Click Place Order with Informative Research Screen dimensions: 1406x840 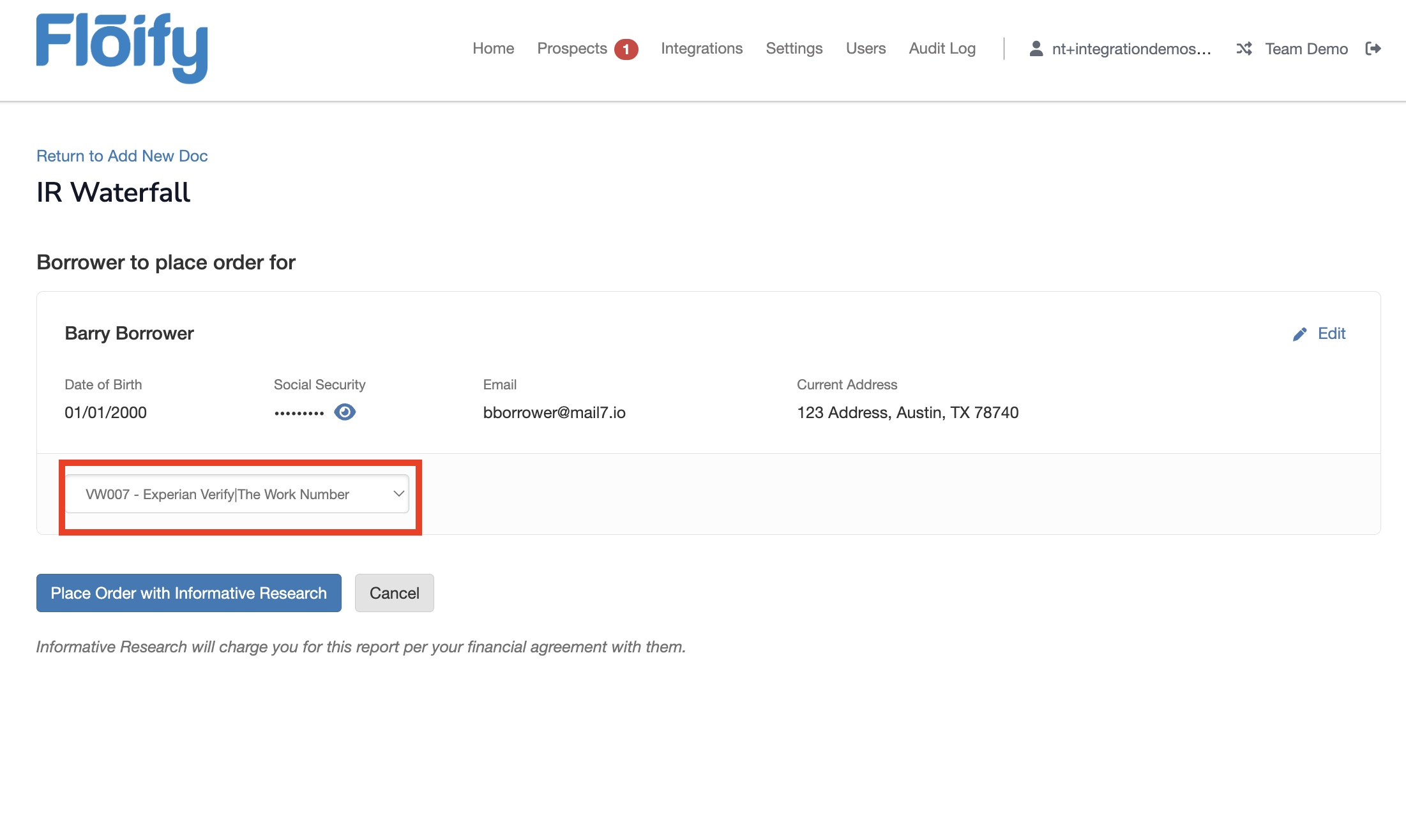click(188, 593)
